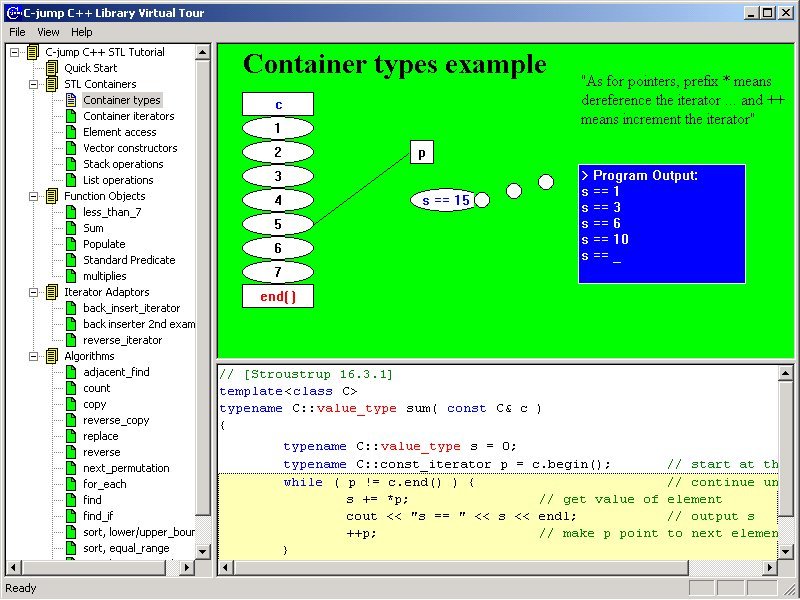Screen dimensions: 800x600
Task: Click the oval containing element 5
Action: click(278, 224)
